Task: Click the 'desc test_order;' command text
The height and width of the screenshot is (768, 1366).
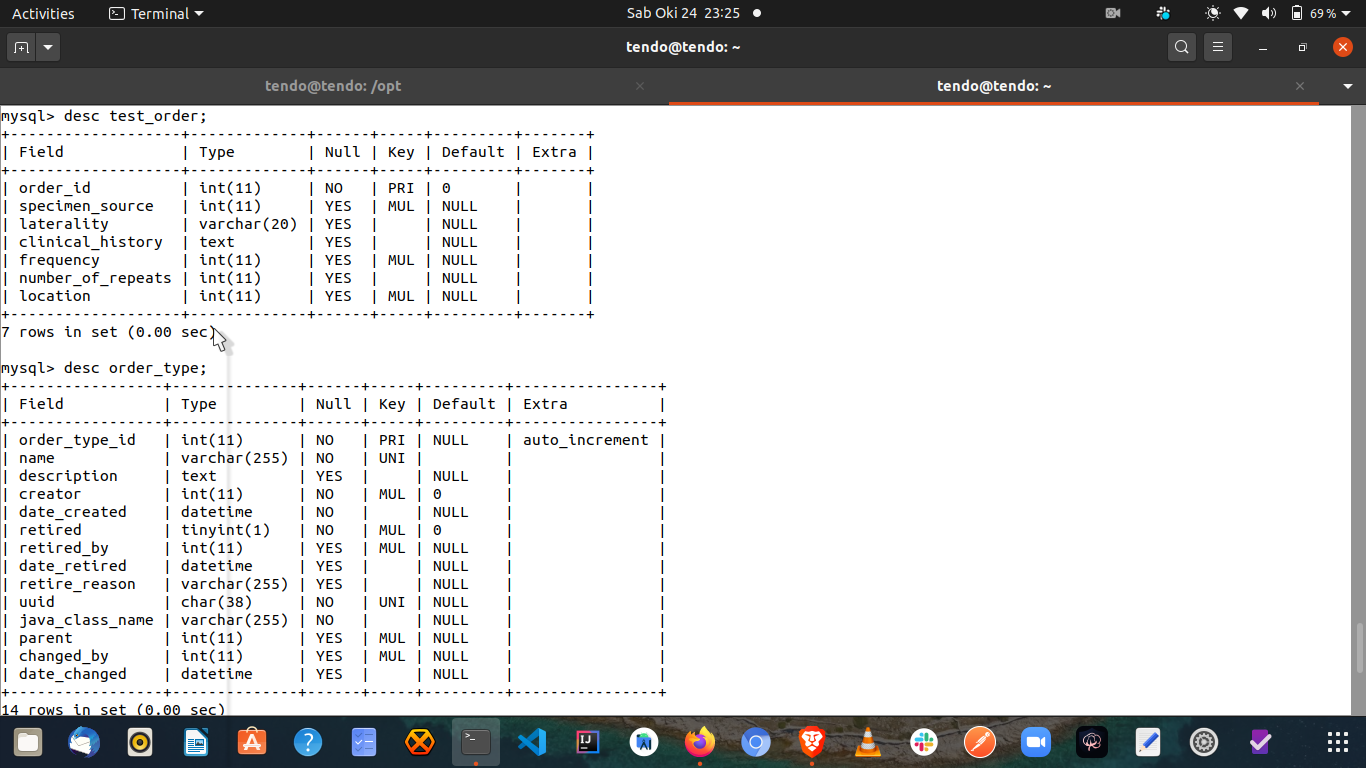Action: click(135, 116)
